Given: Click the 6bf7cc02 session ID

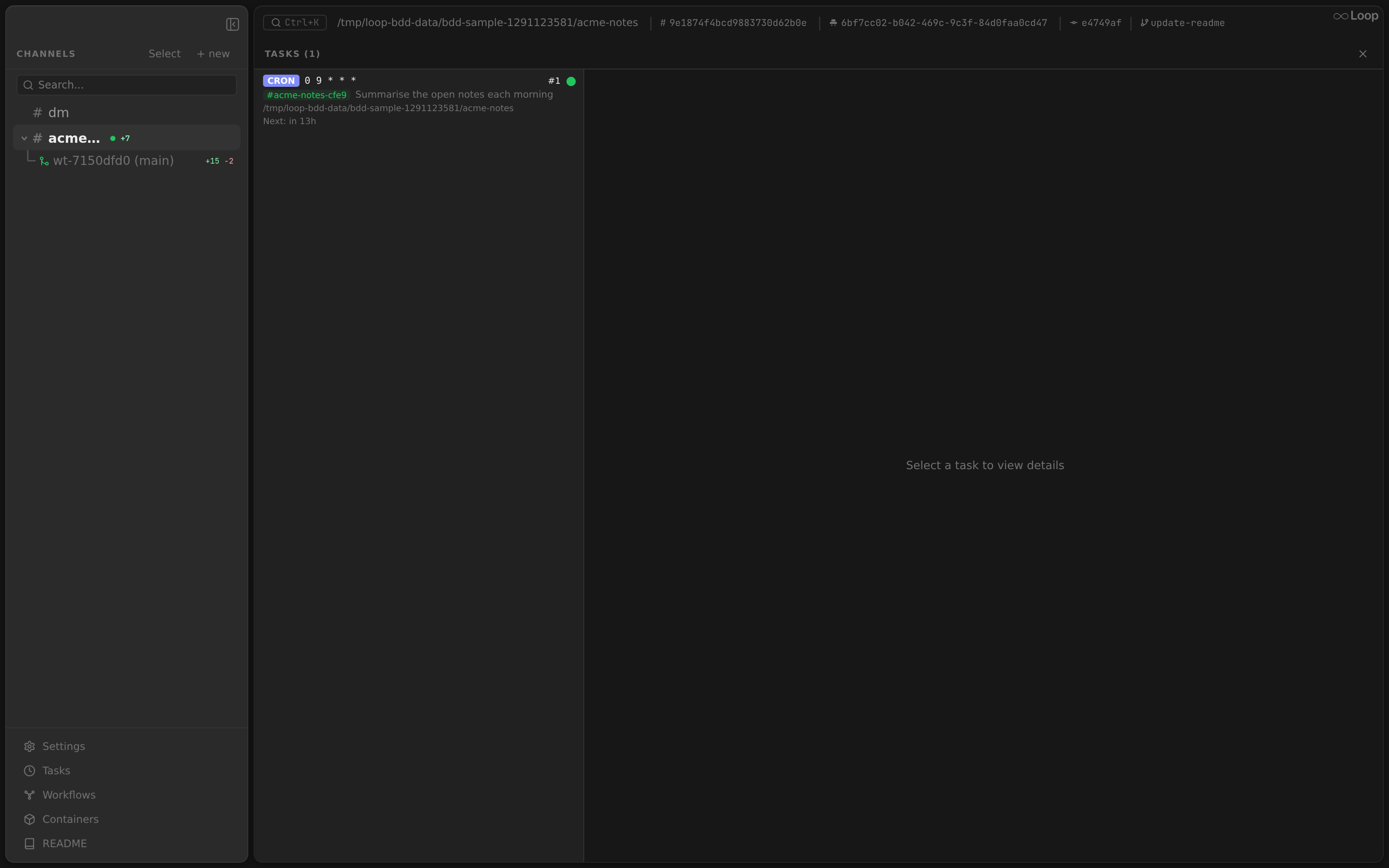Looking at the screenshot, I should 944,23.
